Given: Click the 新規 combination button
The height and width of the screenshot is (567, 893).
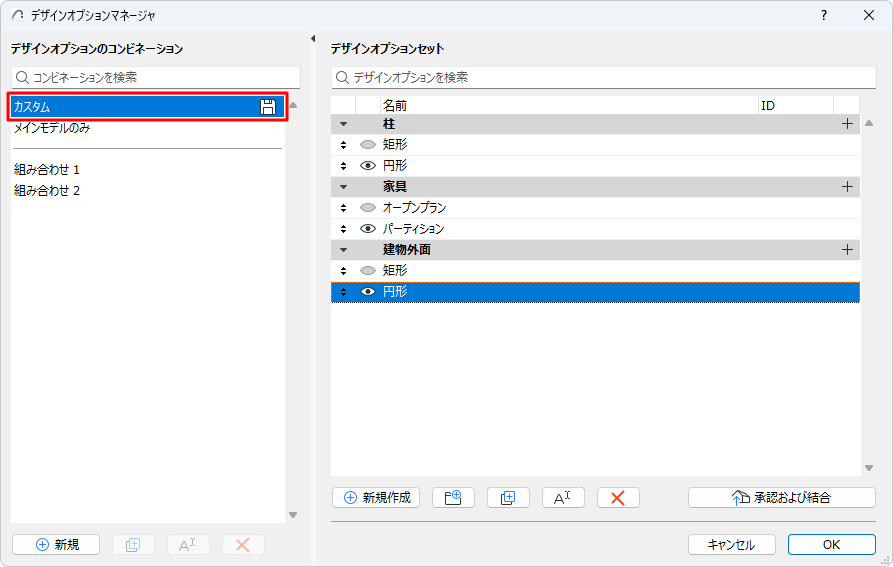Looking at the screenshot, I should 56,545.
